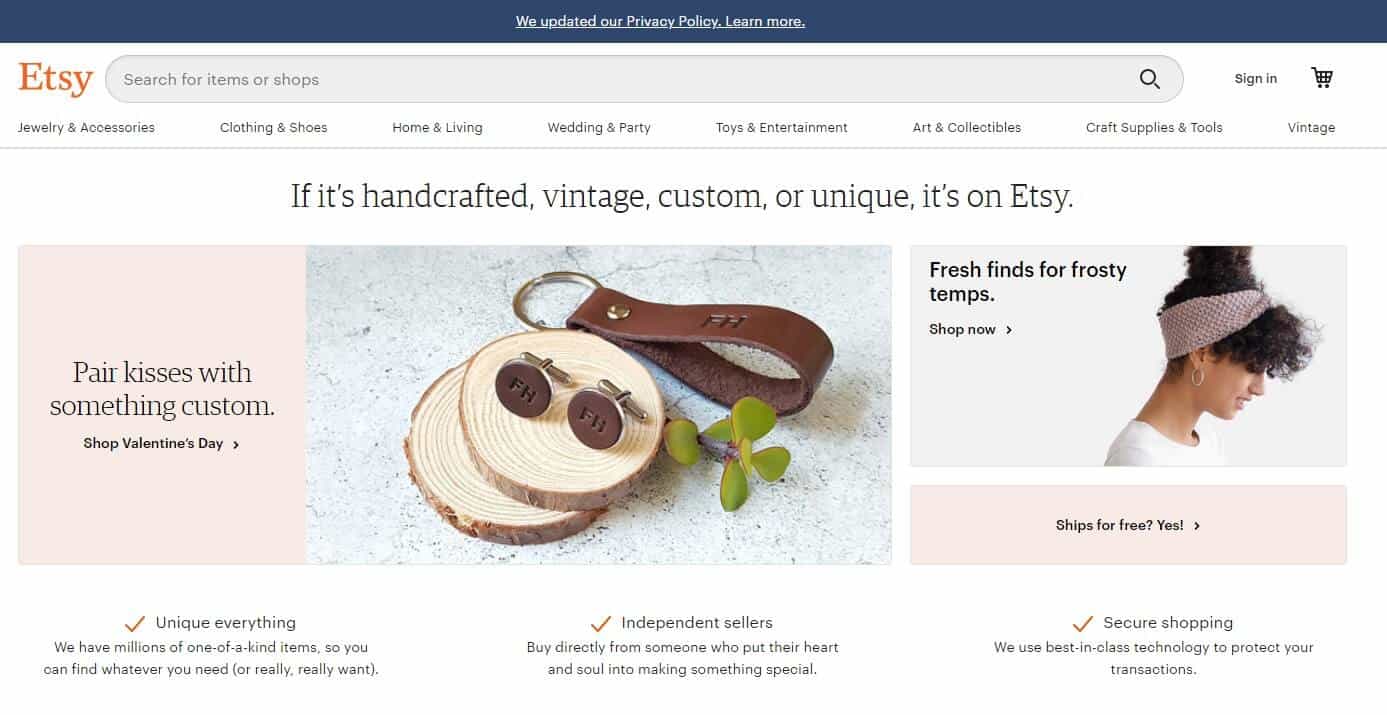Click the Independent sellers checkmark icon
This screenshot has width=1387, height=715.
coord(600,623)
